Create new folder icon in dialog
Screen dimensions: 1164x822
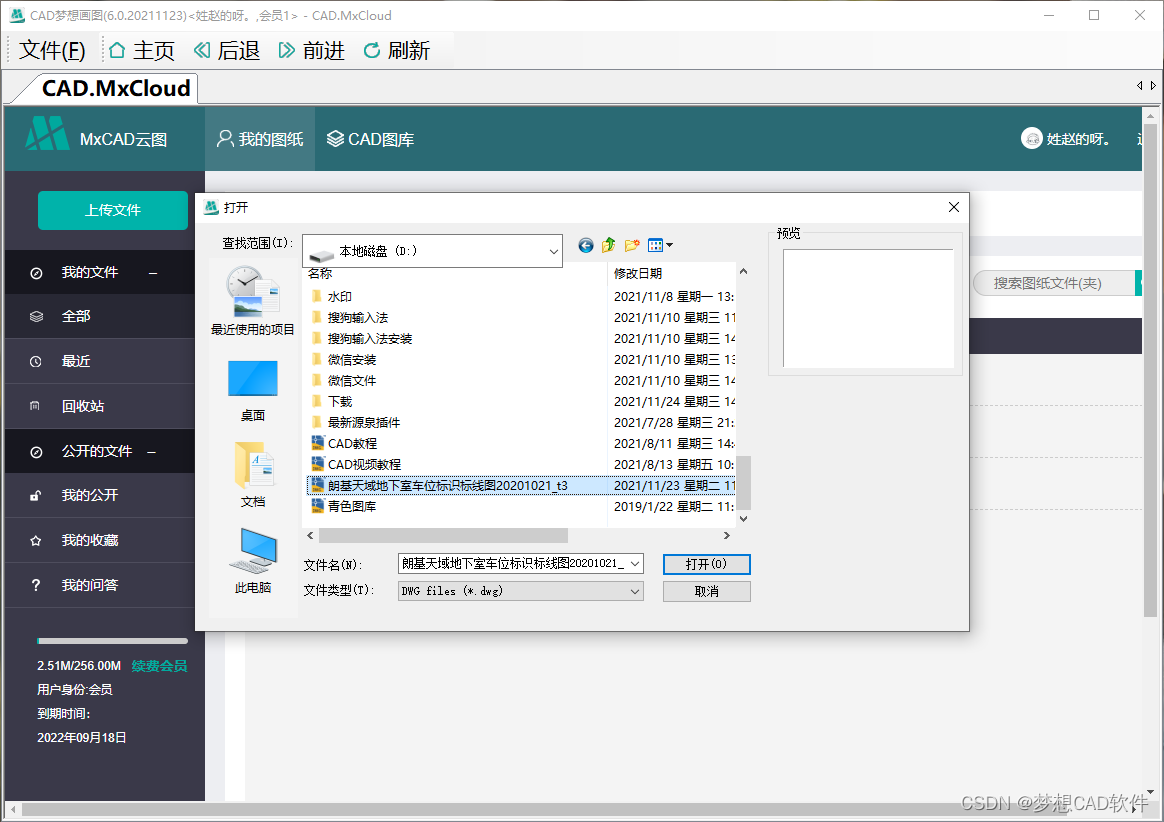(x=632, y=245)
